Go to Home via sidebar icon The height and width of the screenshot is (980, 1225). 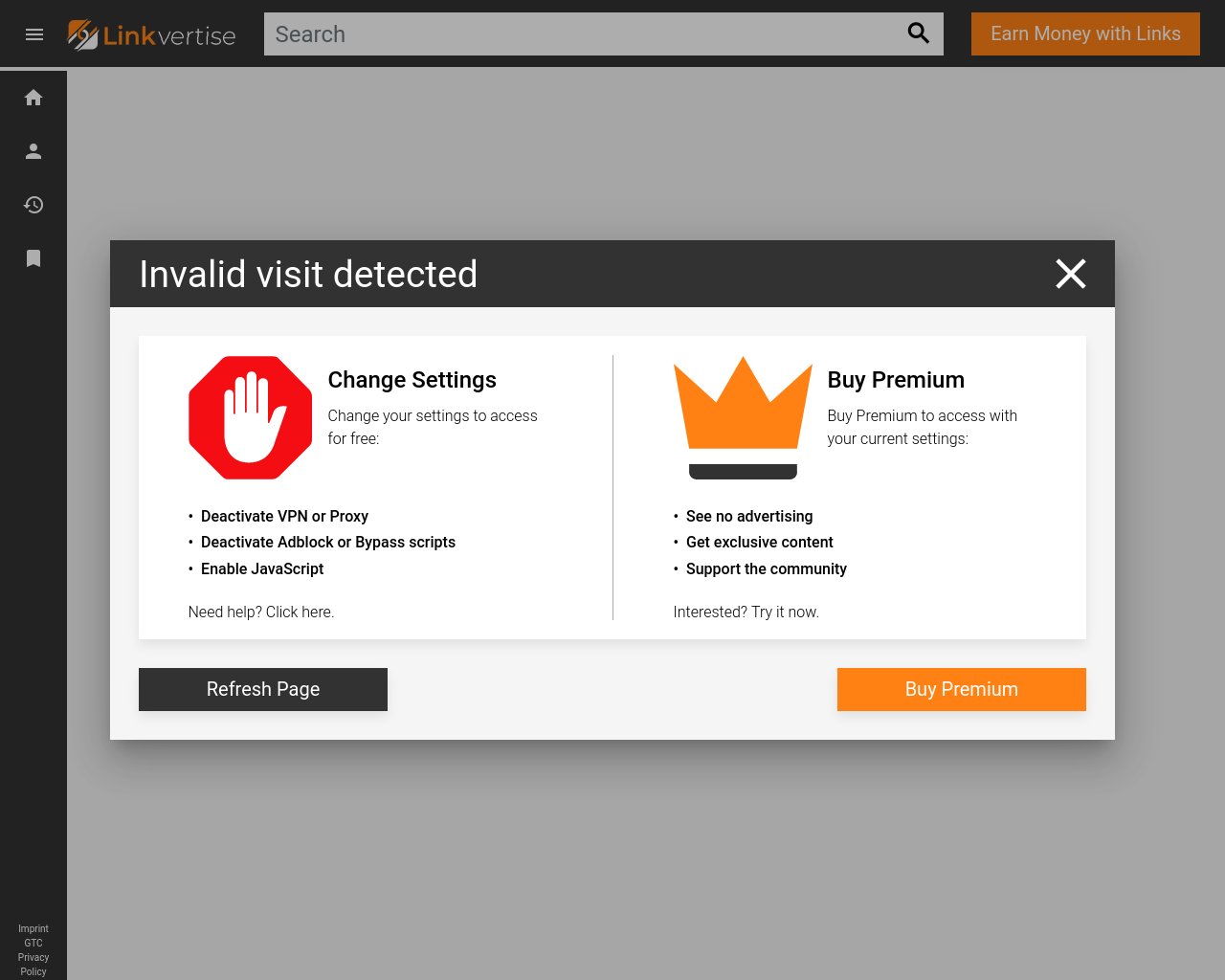(x=33, y=98)
